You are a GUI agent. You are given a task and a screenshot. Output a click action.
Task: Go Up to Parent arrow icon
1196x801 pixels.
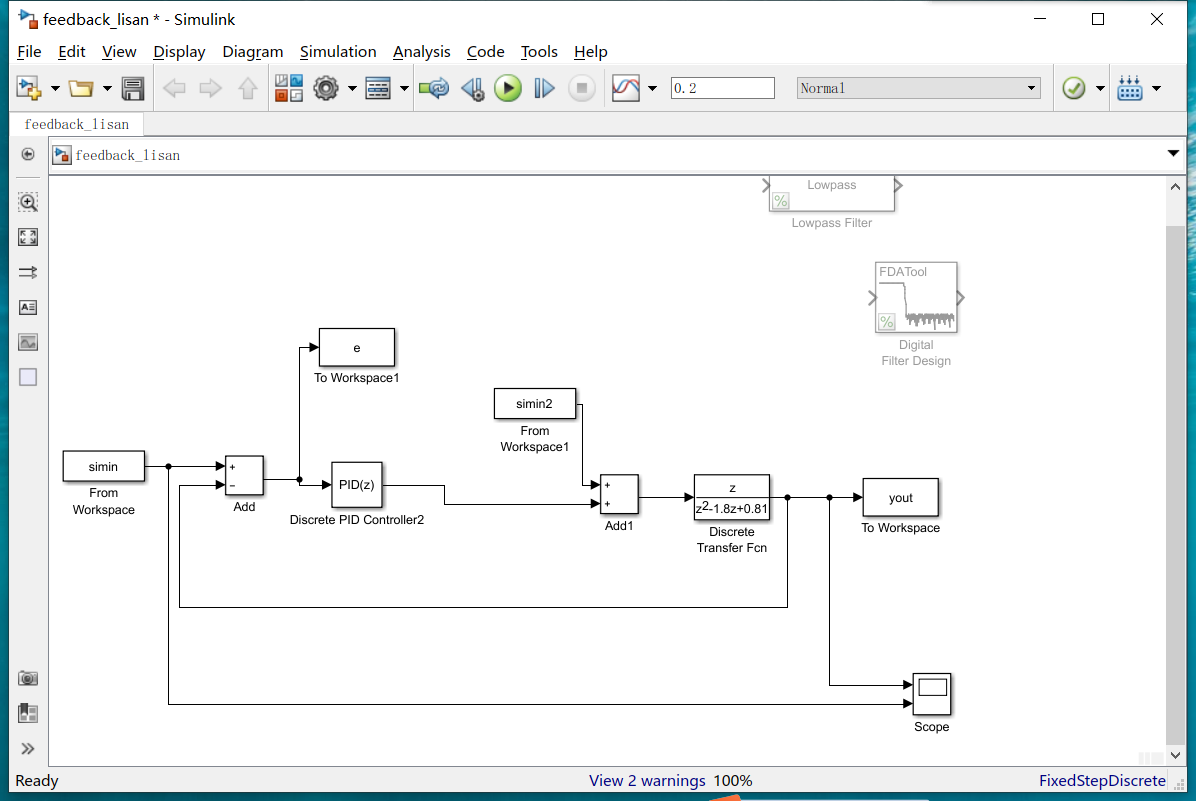click(248, 88)
